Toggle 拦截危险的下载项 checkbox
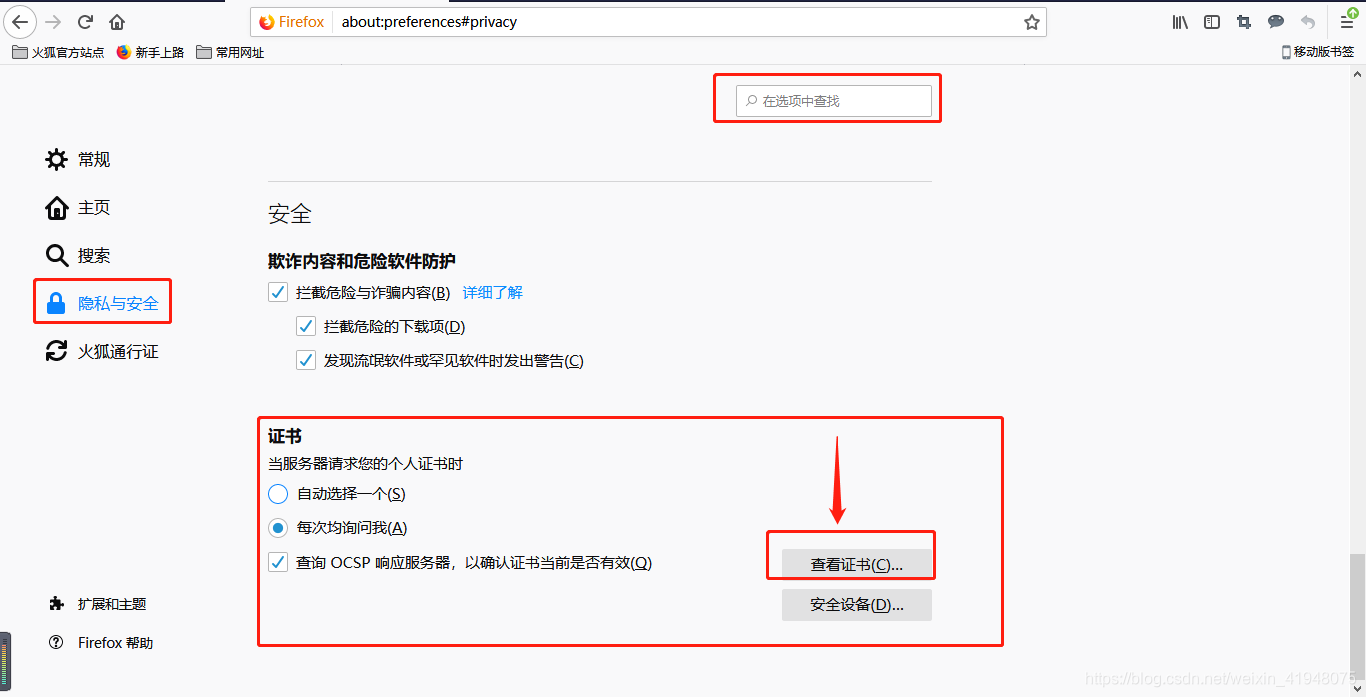Viewport: 1366px width, 697px height. [306, 327]
